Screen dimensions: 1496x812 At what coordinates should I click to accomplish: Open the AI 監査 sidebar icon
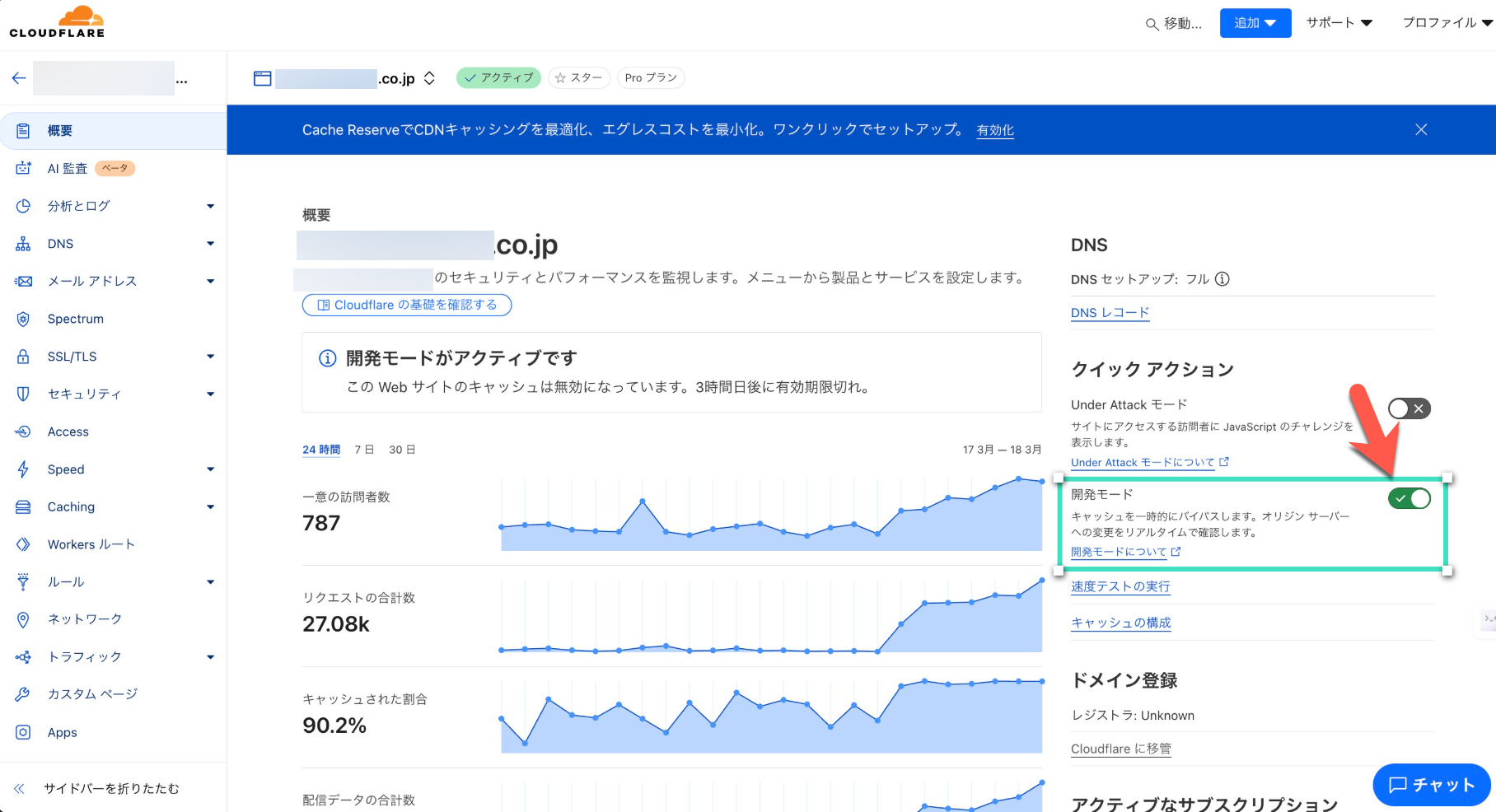click(23, 168)
